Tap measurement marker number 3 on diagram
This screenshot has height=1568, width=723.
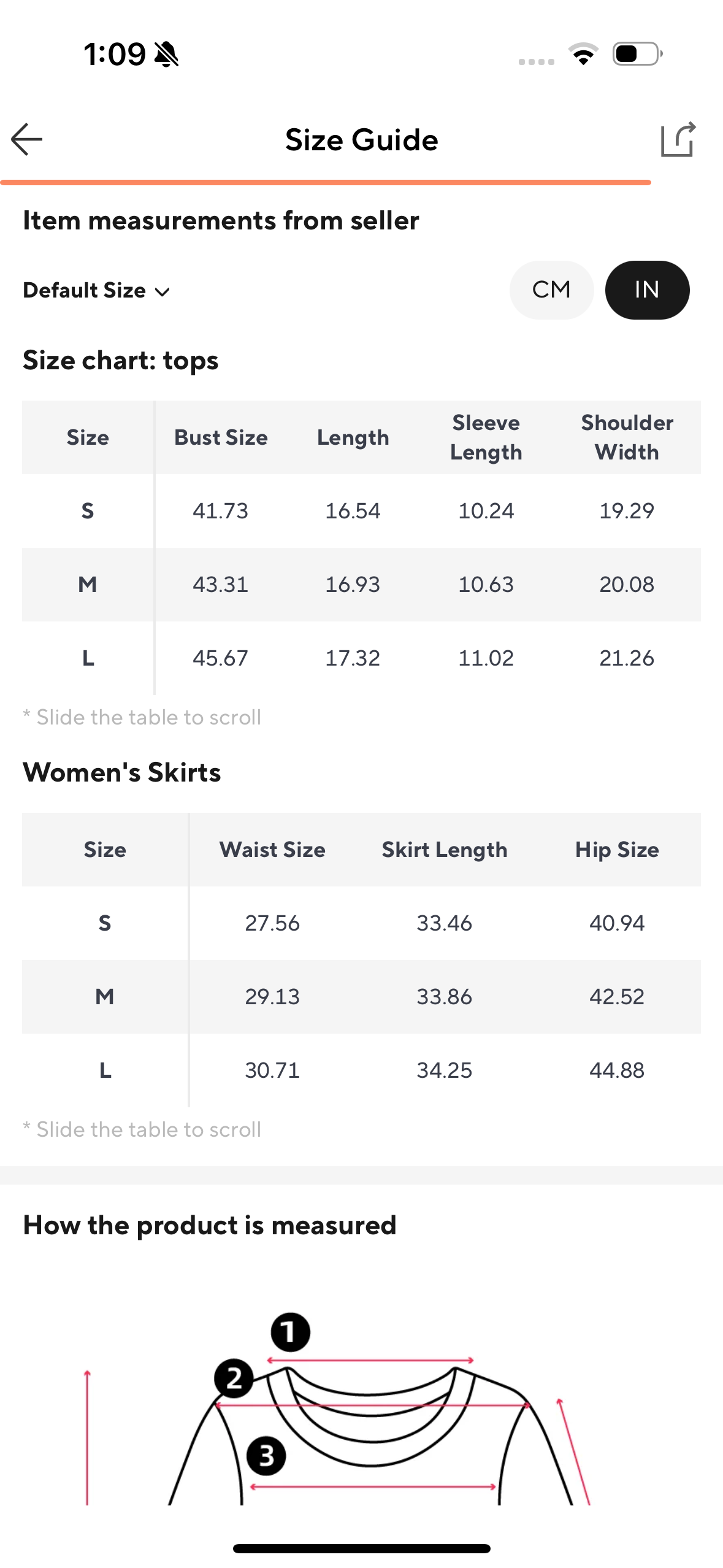pos(266,1455)
